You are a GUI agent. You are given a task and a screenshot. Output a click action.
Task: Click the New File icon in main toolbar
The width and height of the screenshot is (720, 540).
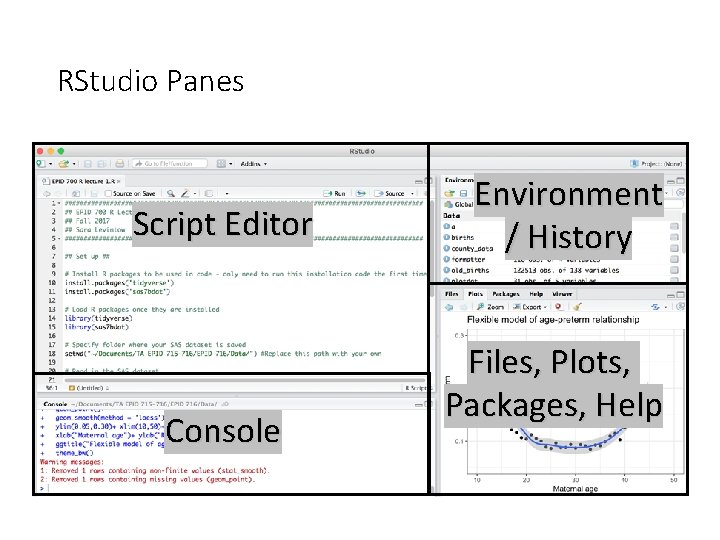pos(41,164)
